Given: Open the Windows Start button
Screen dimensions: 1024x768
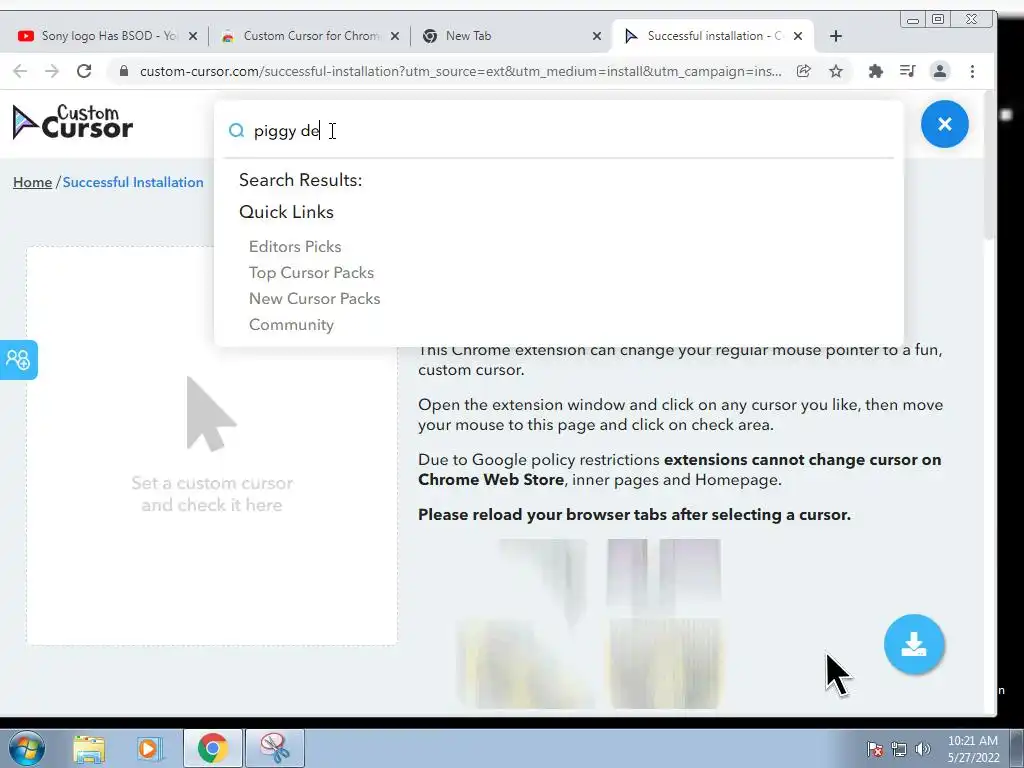Looking at the screenshot, I should [x=26, y=748].
